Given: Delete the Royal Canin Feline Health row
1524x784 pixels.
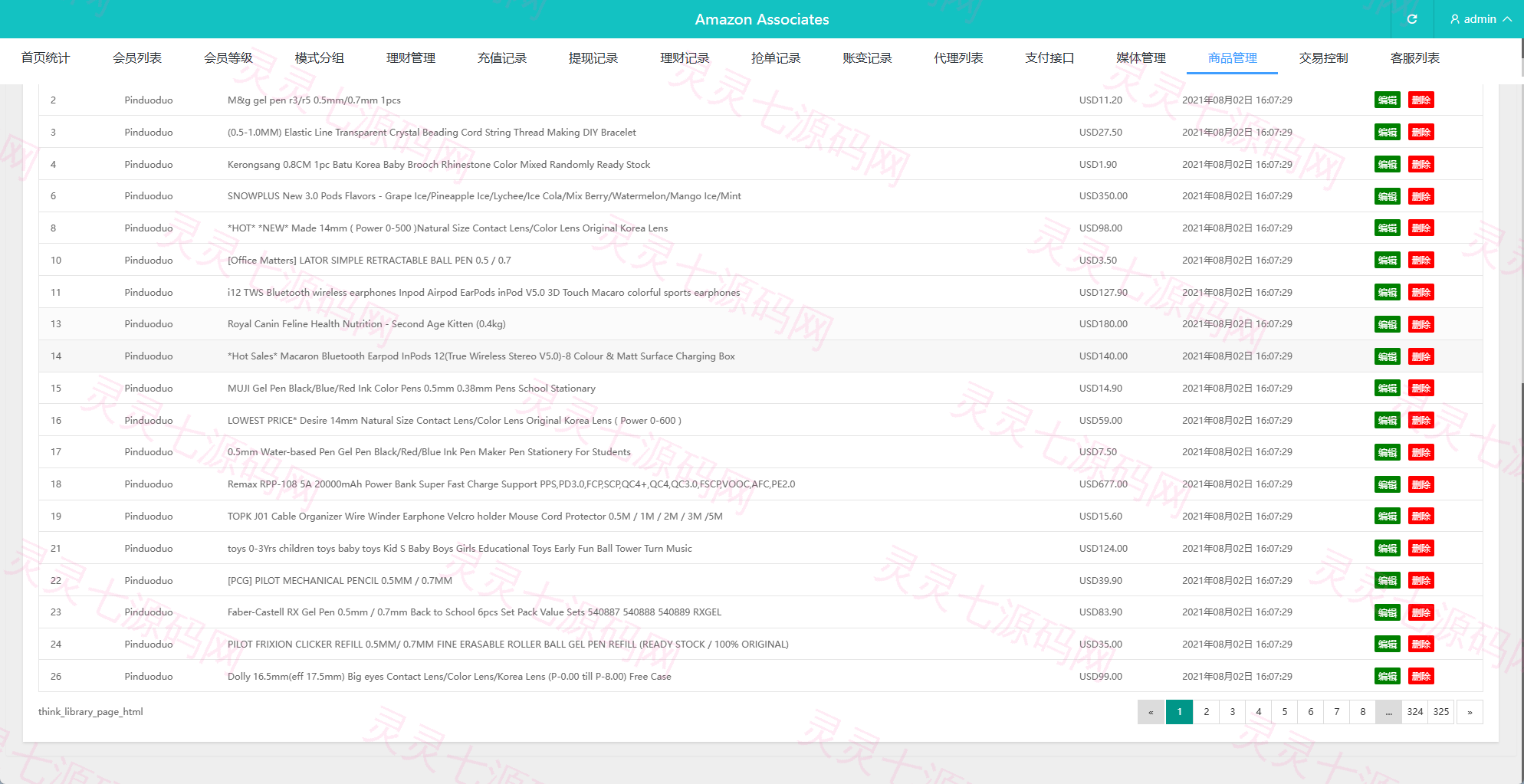Looking at the screenshot, I should tap(1421, 324).
